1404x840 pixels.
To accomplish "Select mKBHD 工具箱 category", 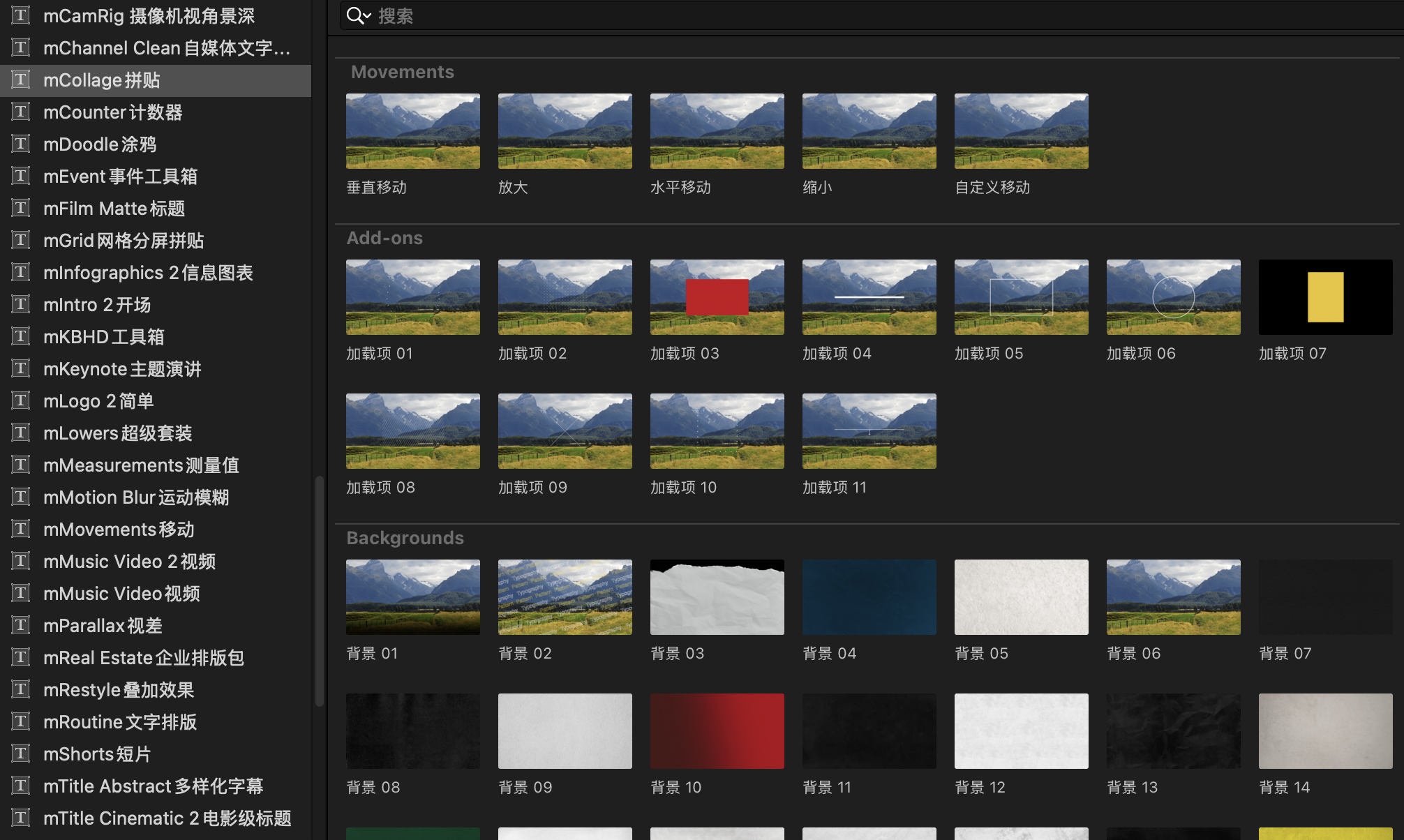I will pos(156,337).
